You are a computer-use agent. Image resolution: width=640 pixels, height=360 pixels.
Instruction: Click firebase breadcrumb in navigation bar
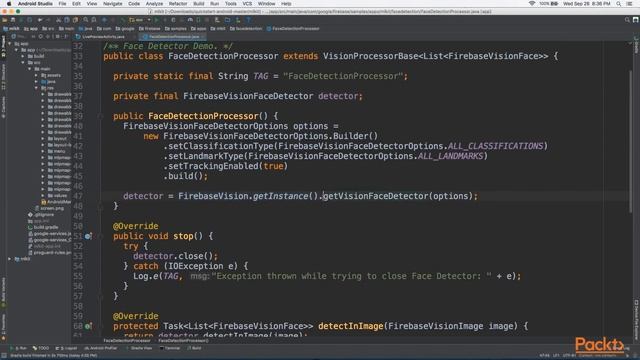point(149,29)
